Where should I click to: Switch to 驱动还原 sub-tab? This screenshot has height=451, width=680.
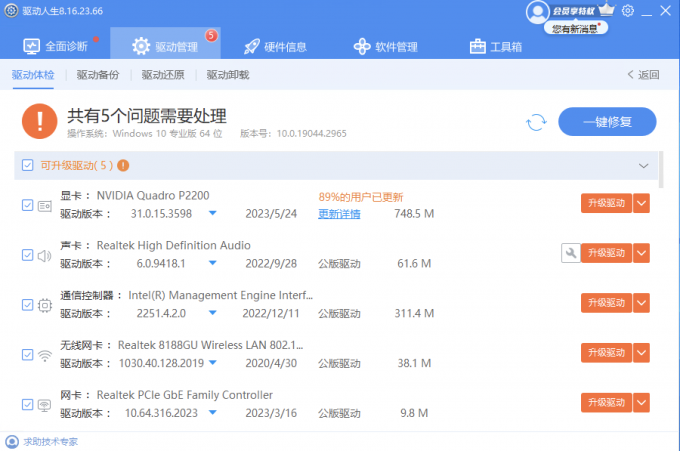click(x=163, y=75)
